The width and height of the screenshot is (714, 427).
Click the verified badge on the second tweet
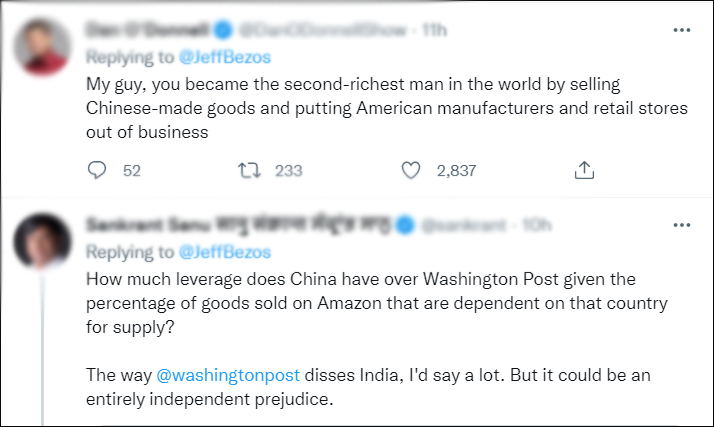pos(407,226)
